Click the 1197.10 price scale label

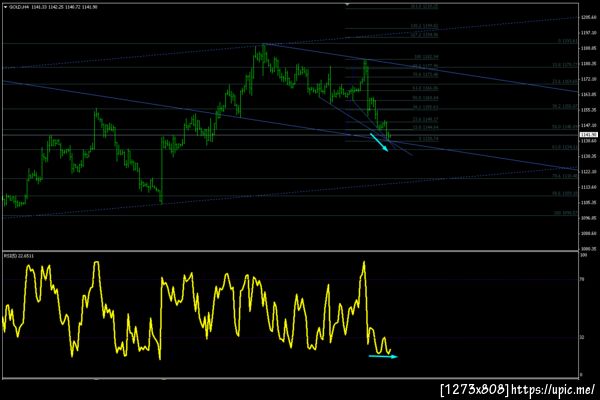pos(589,33)
